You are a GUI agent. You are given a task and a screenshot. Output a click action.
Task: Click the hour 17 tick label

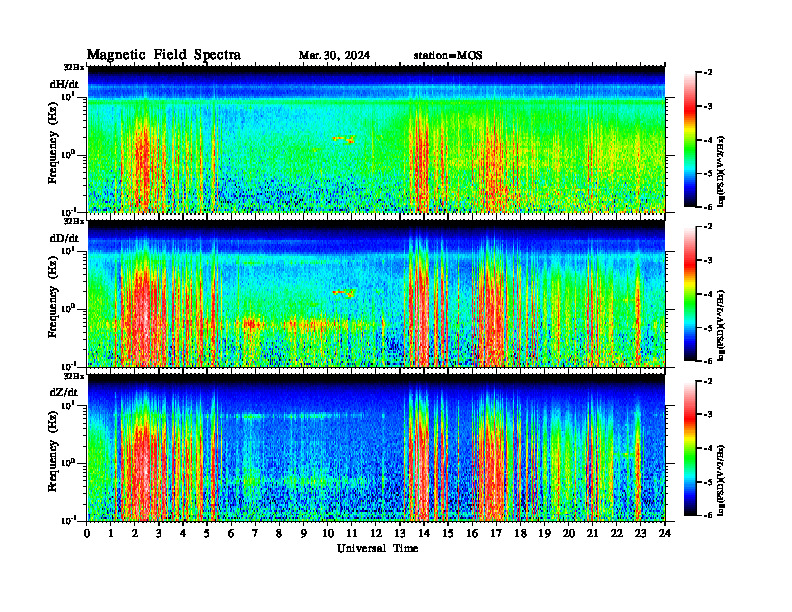tap(496, 534)
